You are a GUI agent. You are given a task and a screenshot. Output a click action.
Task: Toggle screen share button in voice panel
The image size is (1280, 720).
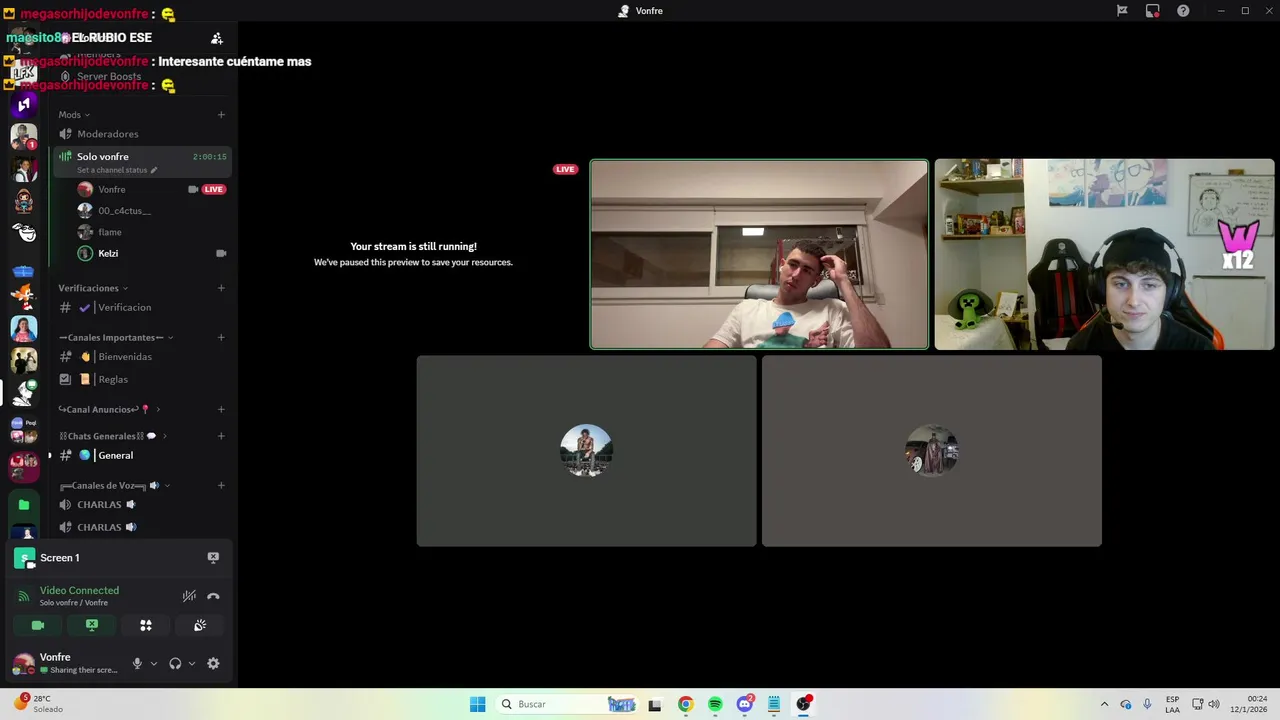(x=92, y=625)
